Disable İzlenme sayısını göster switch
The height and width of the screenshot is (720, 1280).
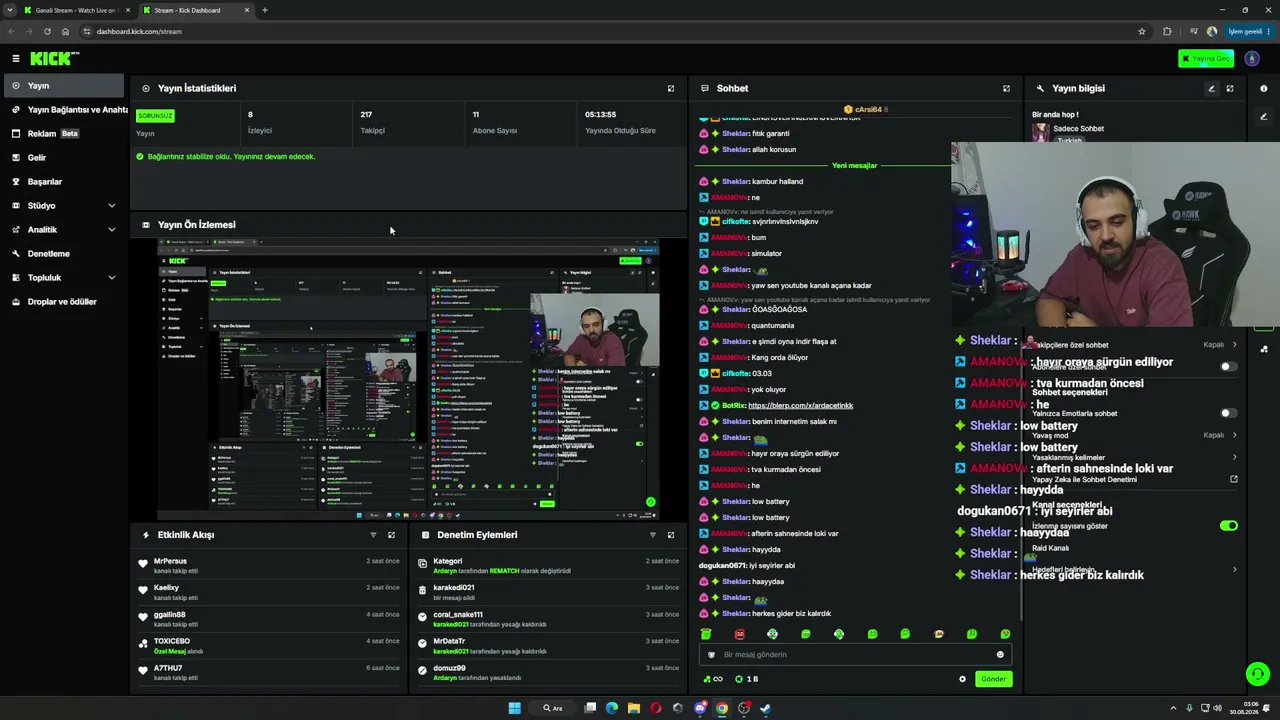[x=1228, y=525]
